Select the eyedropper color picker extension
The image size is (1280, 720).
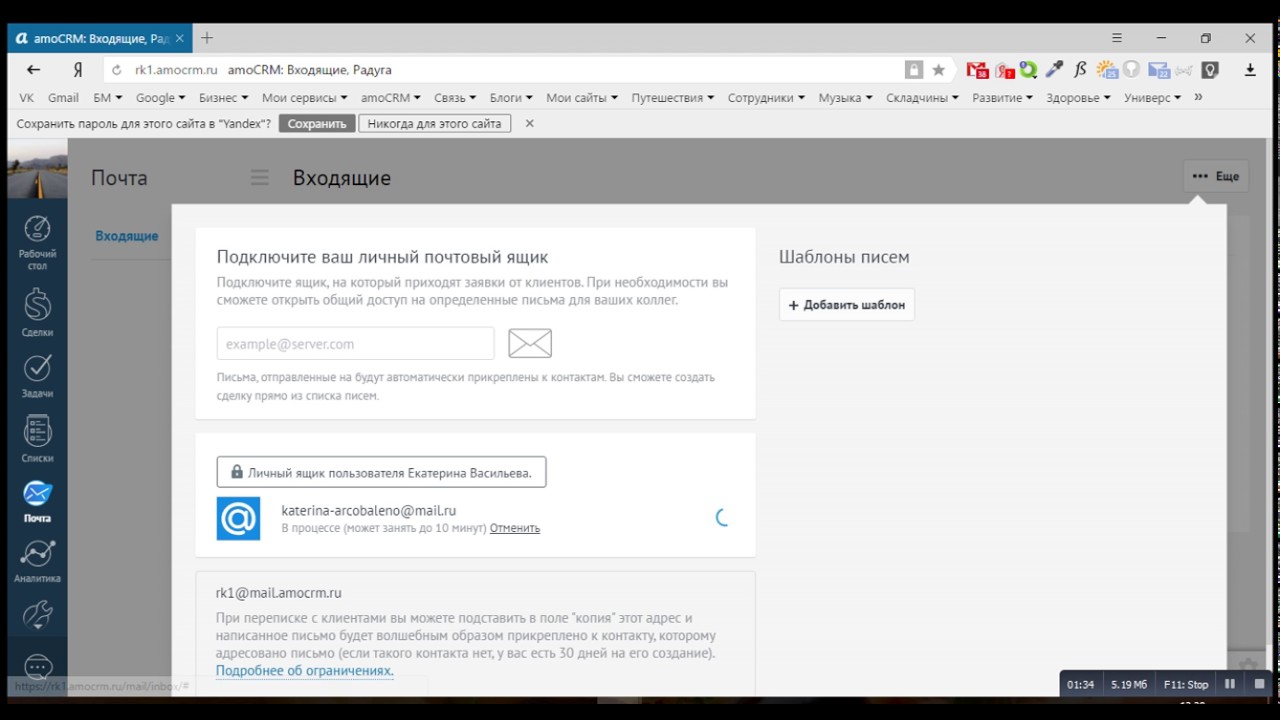point(1054,70)
